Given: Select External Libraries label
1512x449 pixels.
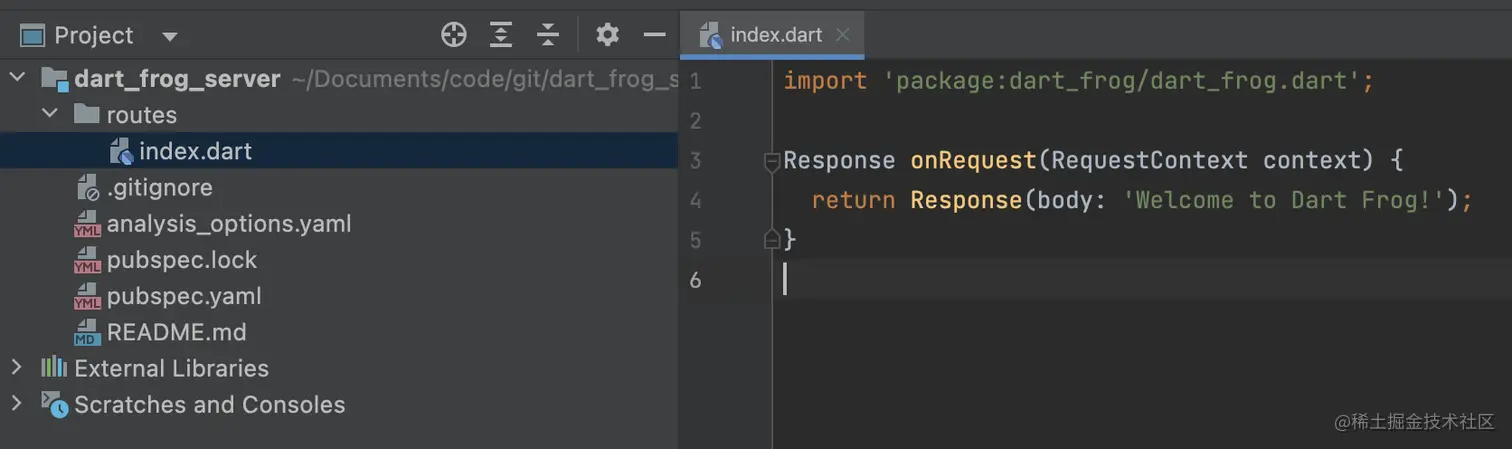Looking at the screenshot, I should [x=171, y=368].
